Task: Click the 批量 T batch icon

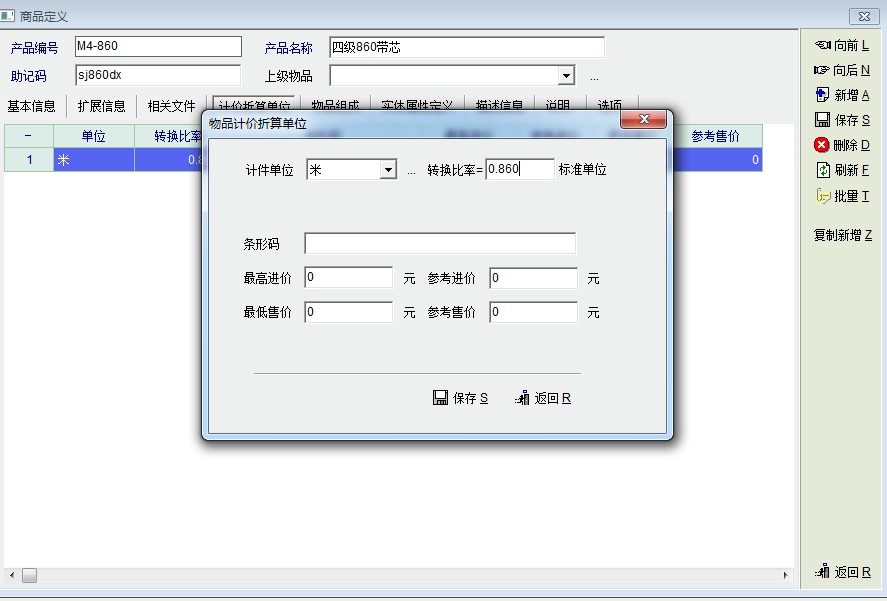Action: pyautogui.click(x=823, y=196)
